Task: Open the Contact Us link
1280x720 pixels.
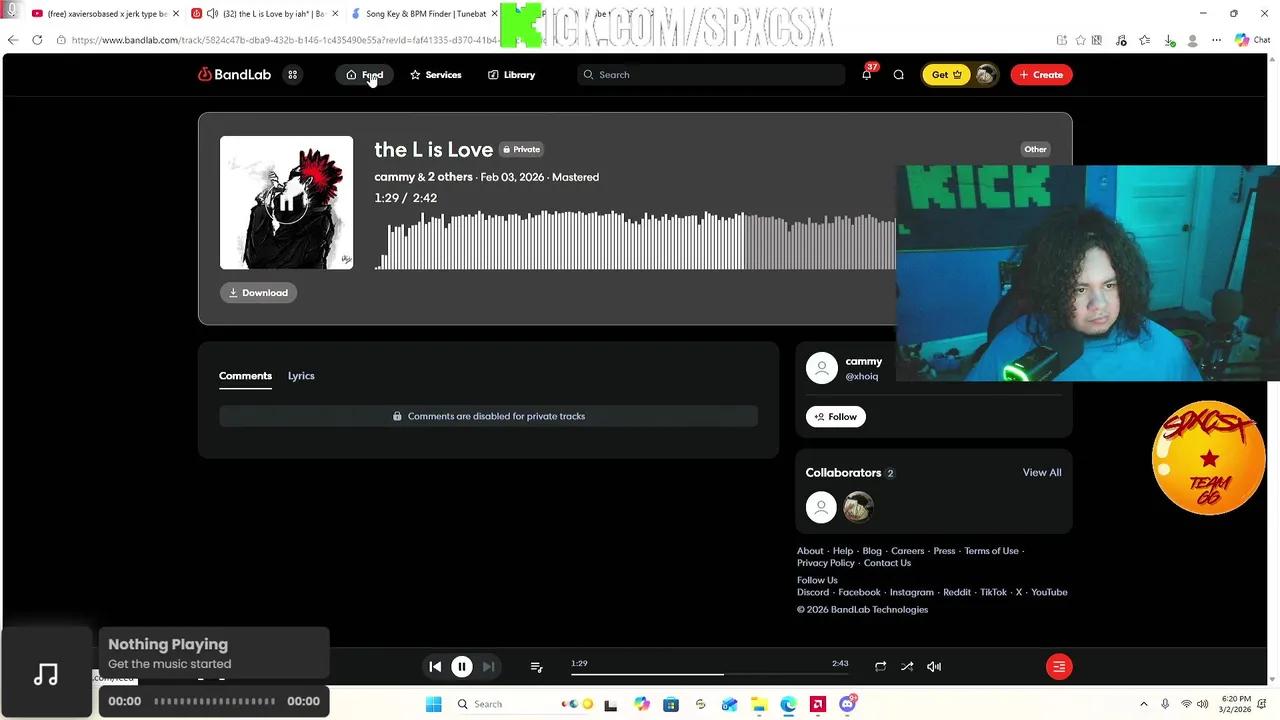Action: 887,563
